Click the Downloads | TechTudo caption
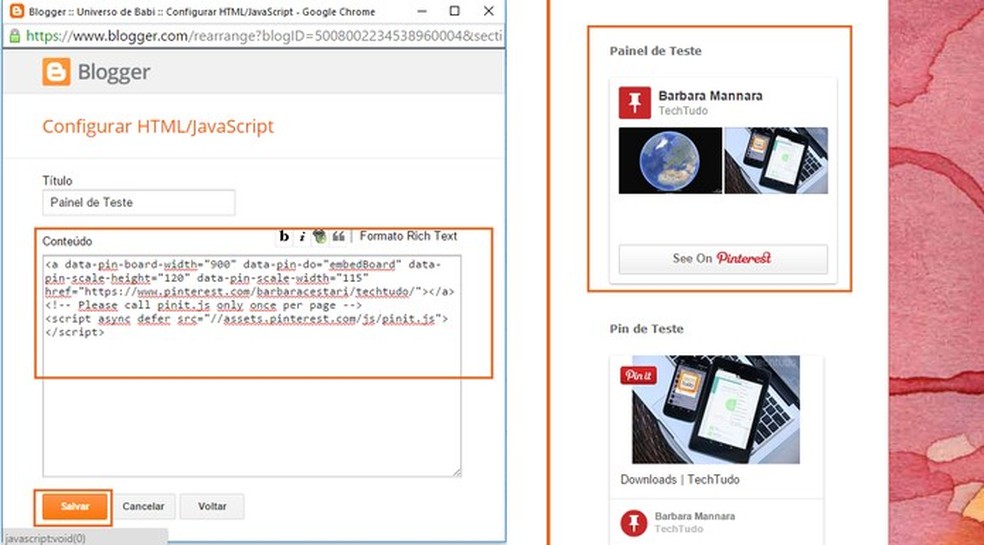The height and width of the screenshot is (545, 984). 680,480
